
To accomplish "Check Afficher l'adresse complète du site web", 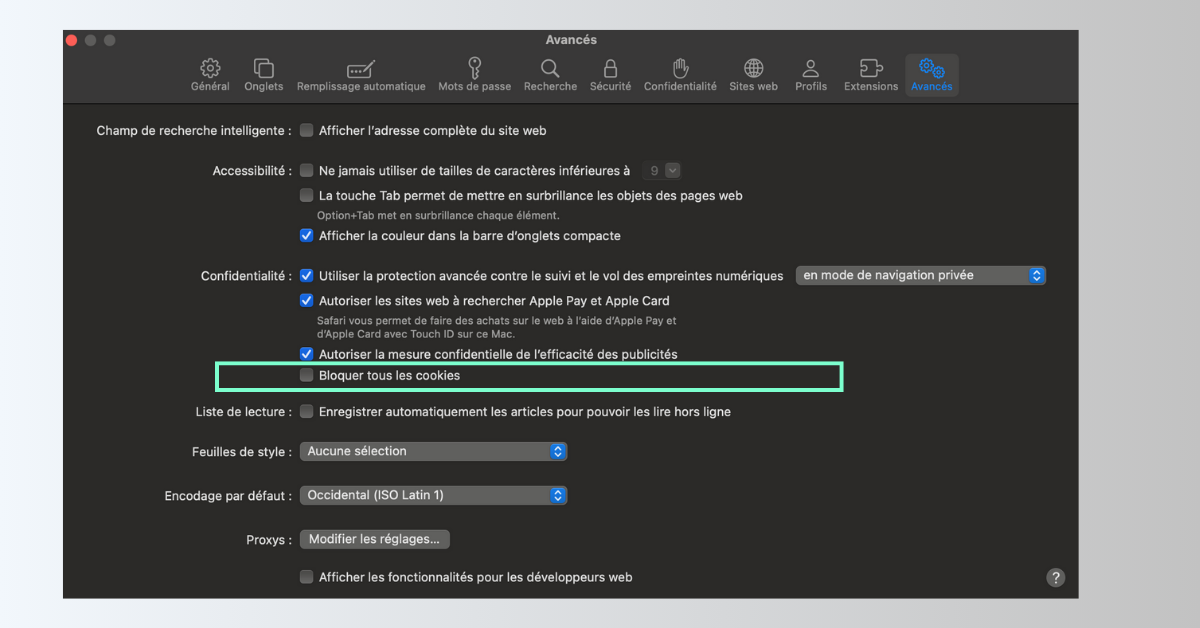I will pyautogui.click(x=306, y=130).
